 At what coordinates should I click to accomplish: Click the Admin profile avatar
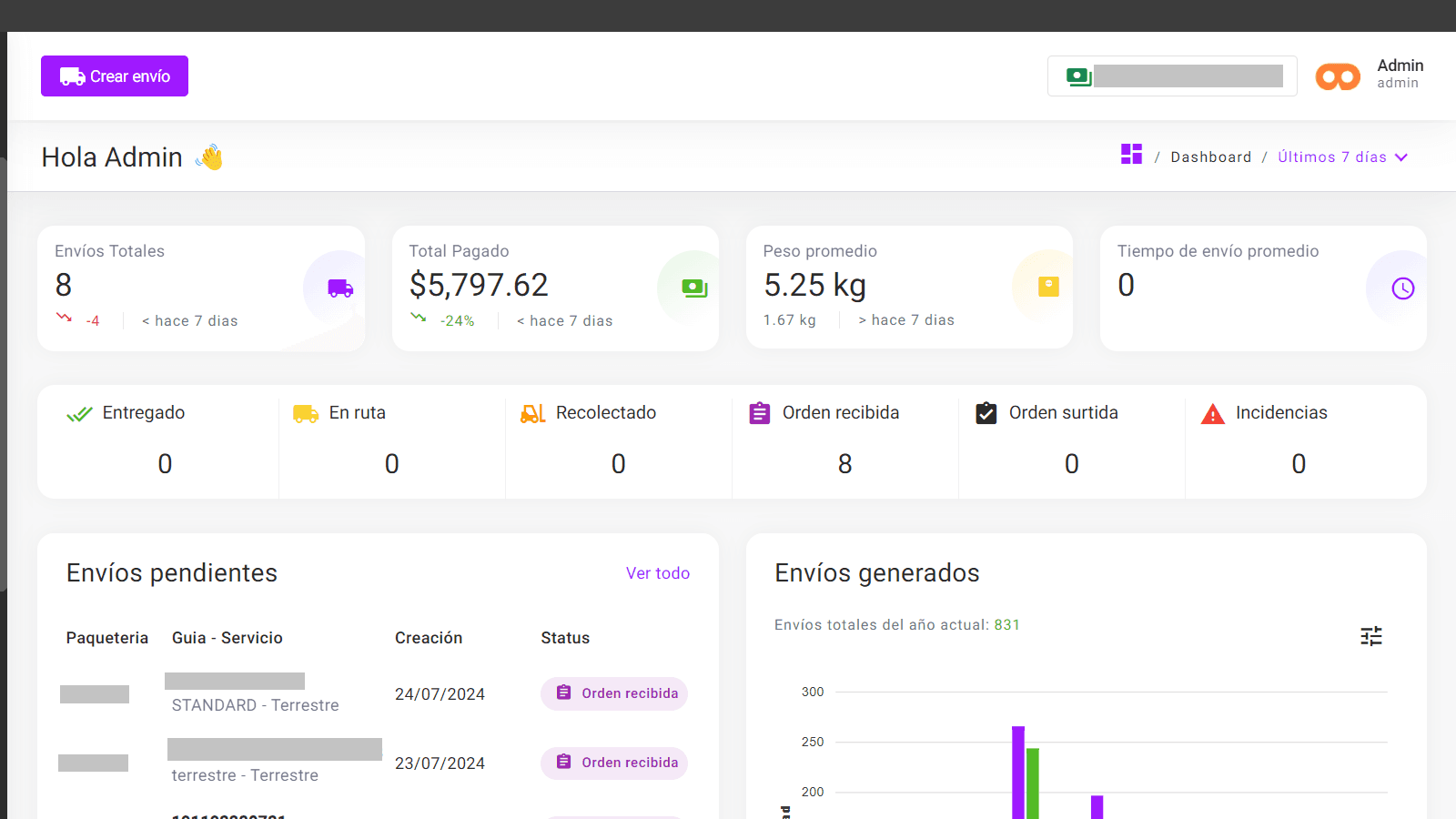pos(1338,76)
